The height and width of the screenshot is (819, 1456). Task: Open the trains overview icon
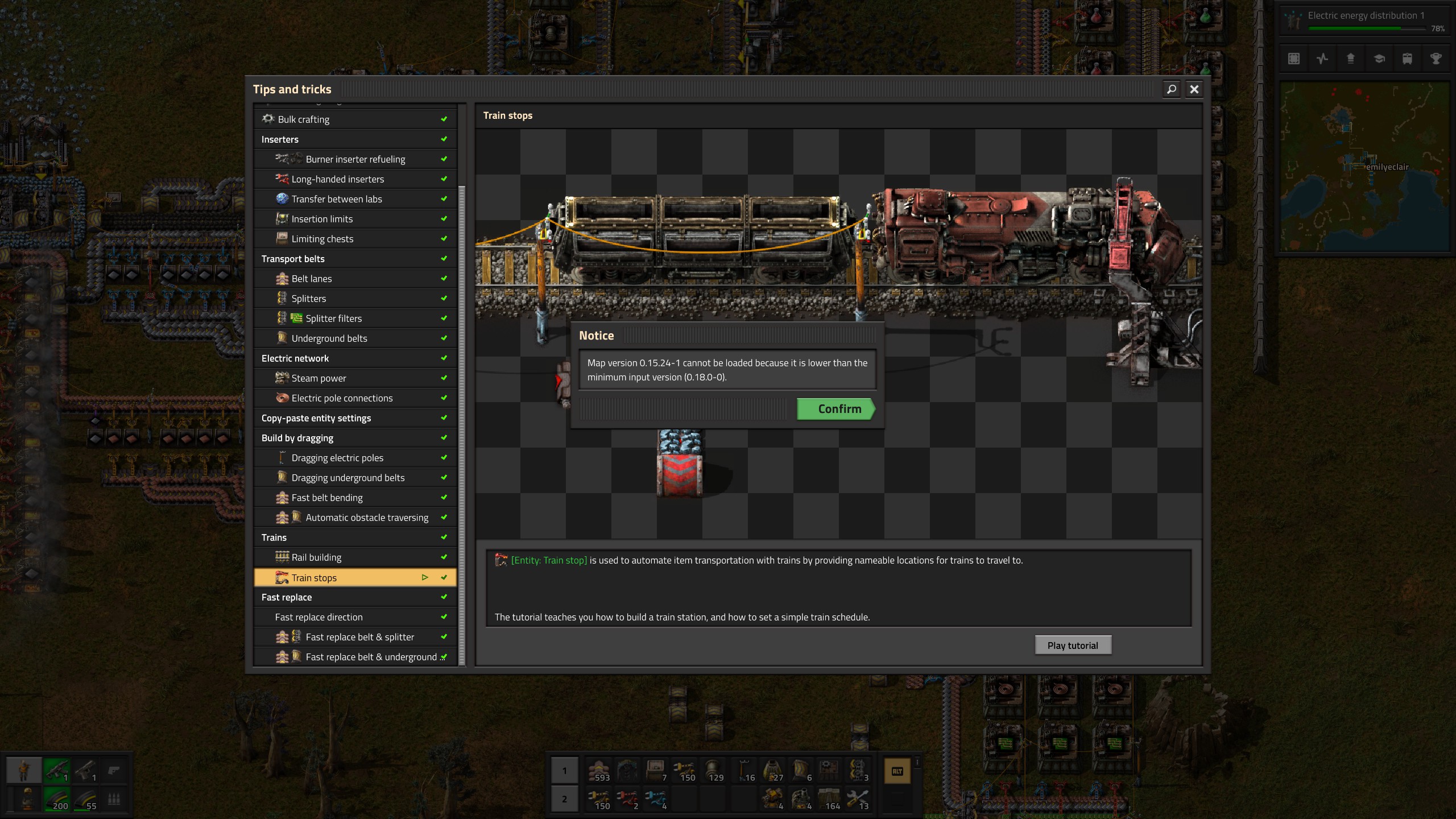(x=1407, y=59)
